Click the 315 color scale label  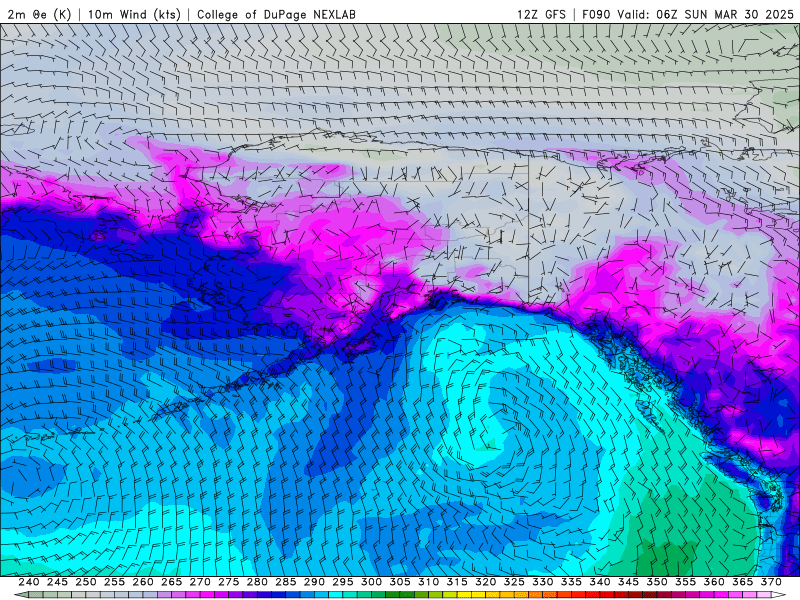coord(457,582)
